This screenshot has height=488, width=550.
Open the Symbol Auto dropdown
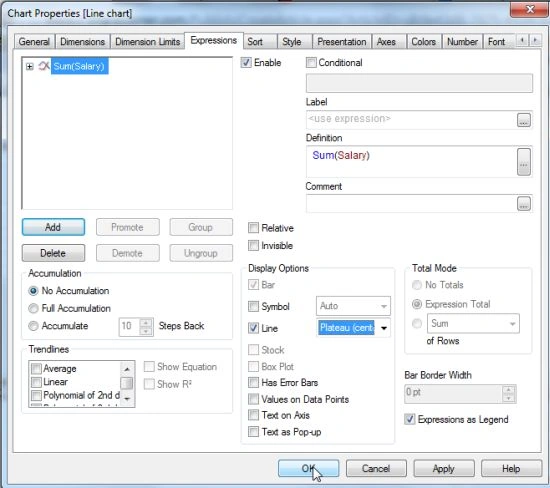pyautogui.click(x=354, y=306)
